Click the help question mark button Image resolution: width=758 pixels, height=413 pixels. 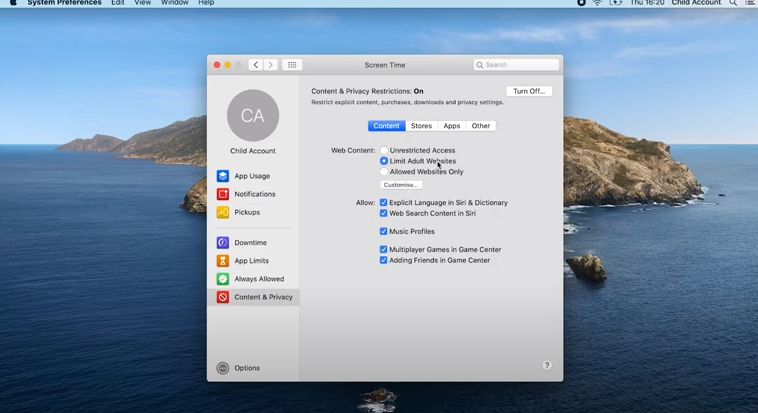point(547,365)
